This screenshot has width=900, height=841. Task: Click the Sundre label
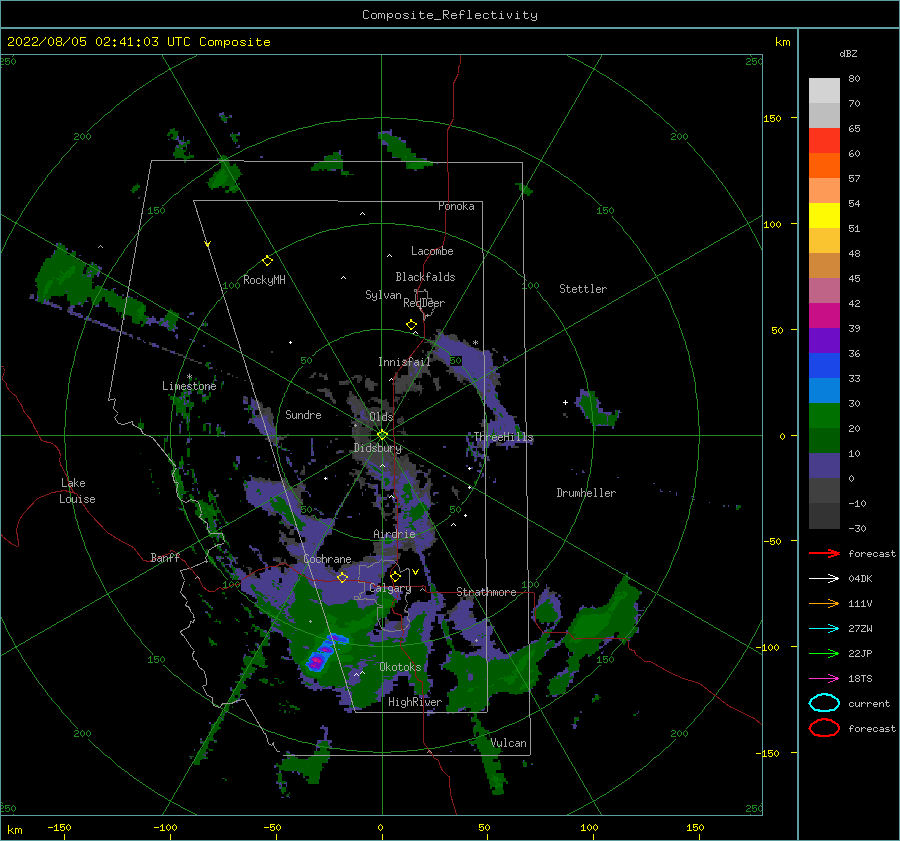304,414
